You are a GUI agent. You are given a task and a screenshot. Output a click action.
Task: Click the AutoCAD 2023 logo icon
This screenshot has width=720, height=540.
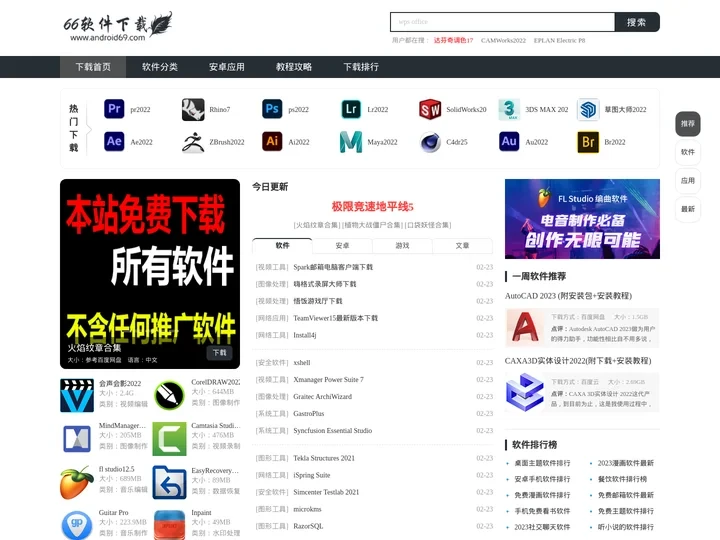click(525, 327)
